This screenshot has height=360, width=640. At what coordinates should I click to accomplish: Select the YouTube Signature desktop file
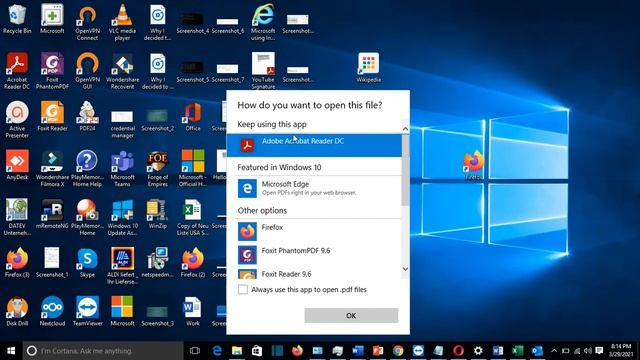point(263,71)
